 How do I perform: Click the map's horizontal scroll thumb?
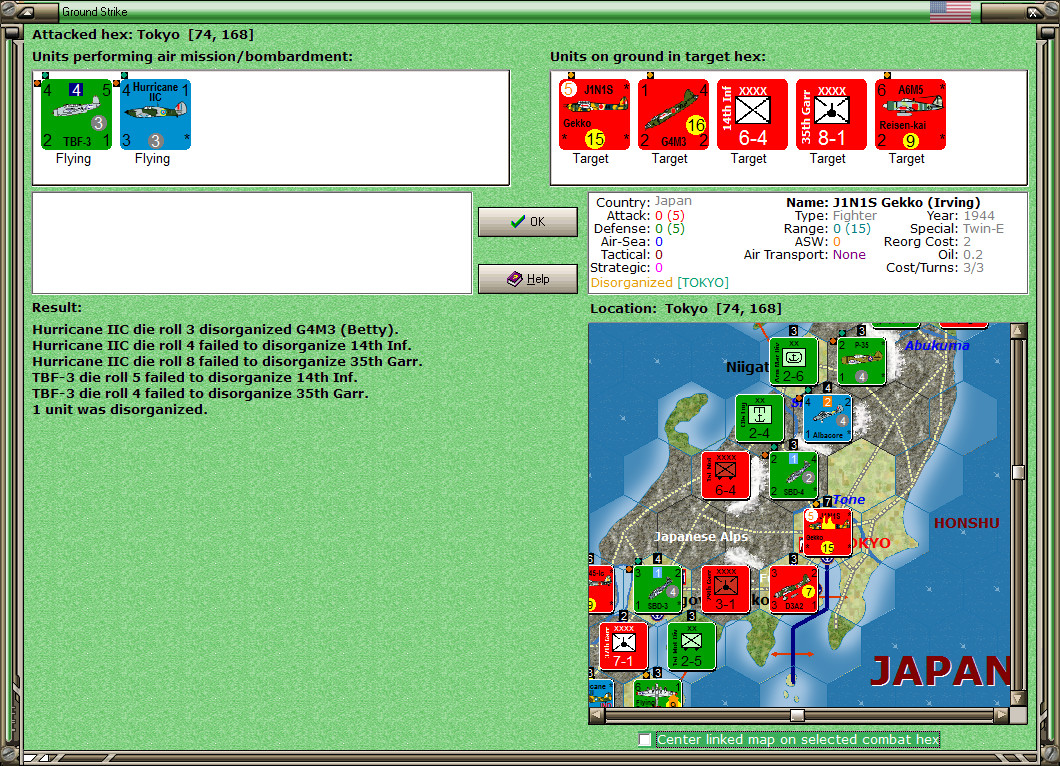coord(798,715)
